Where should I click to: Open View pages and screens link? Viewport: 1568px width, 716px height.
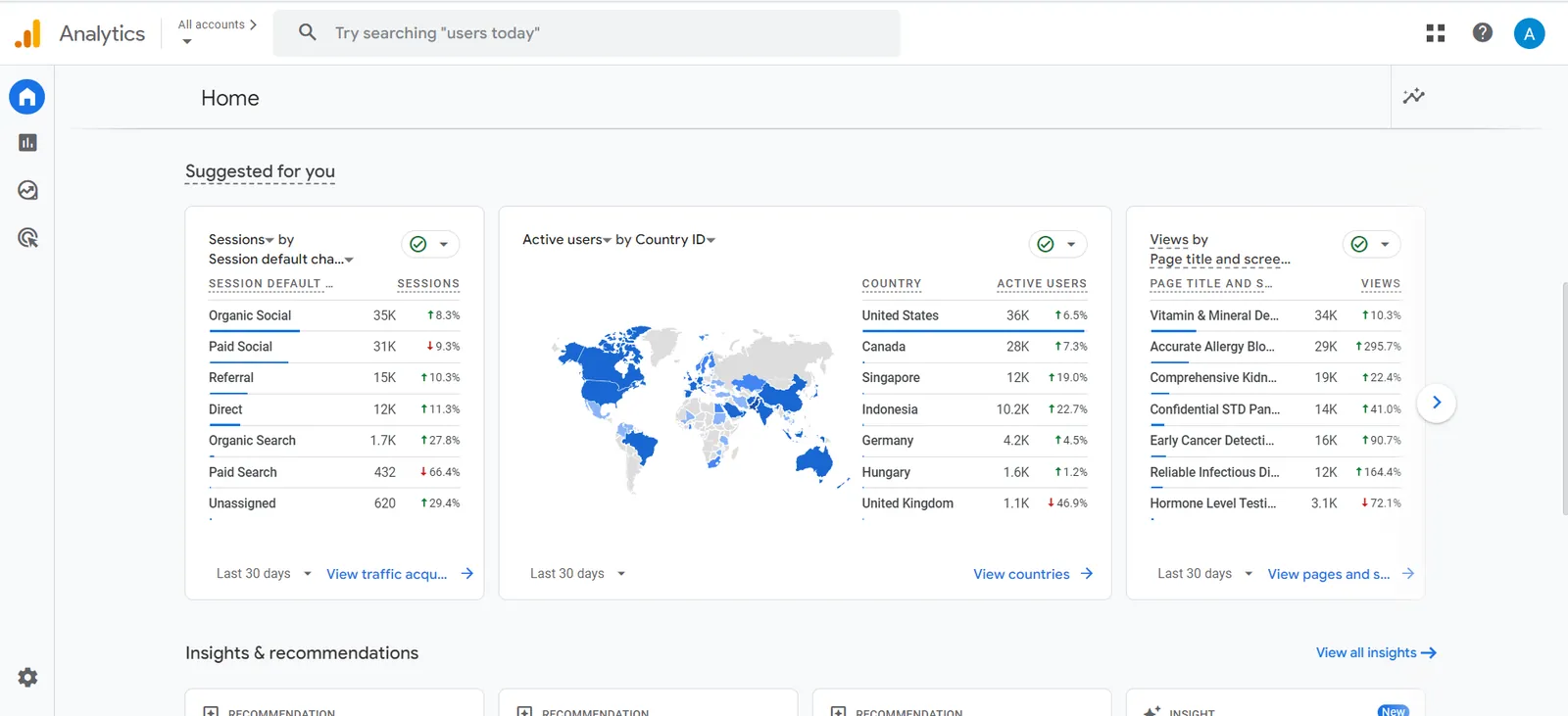click(1341, 574)
